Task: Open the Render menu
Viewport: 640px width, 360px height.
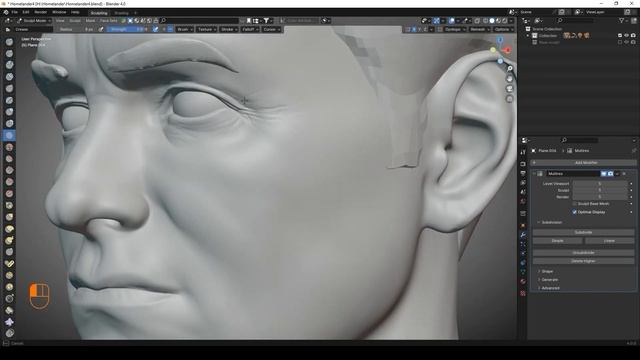Action: 40,12
